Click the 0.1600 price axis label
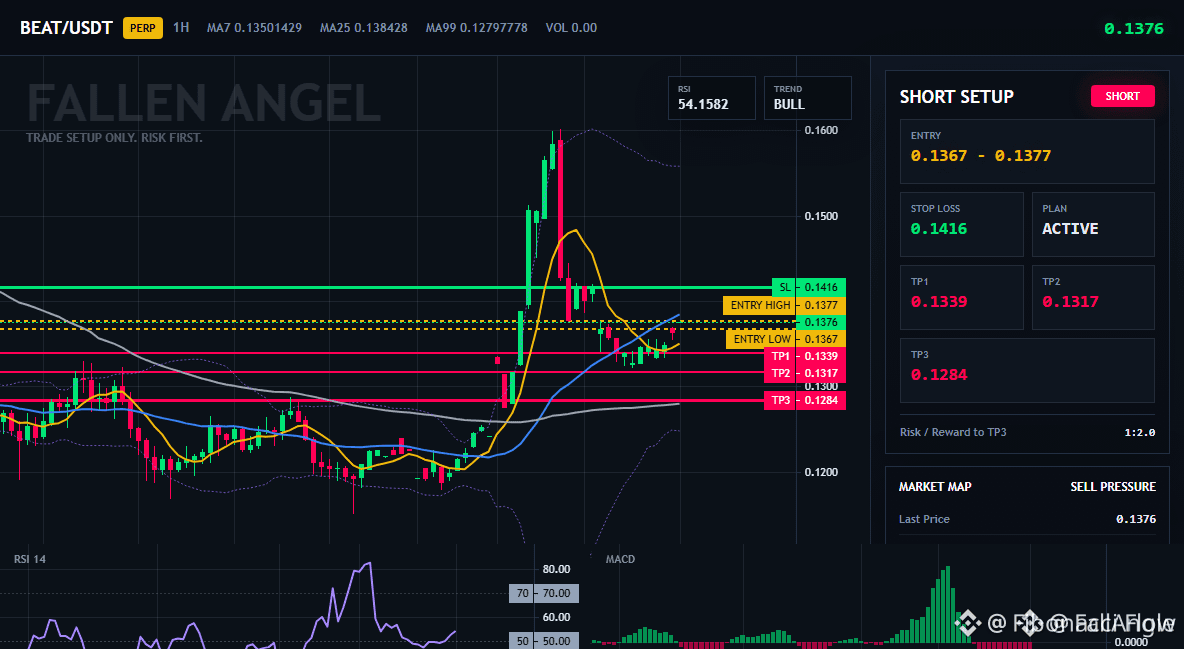The width and height of the screenshot is (1184, 649). 821,130
